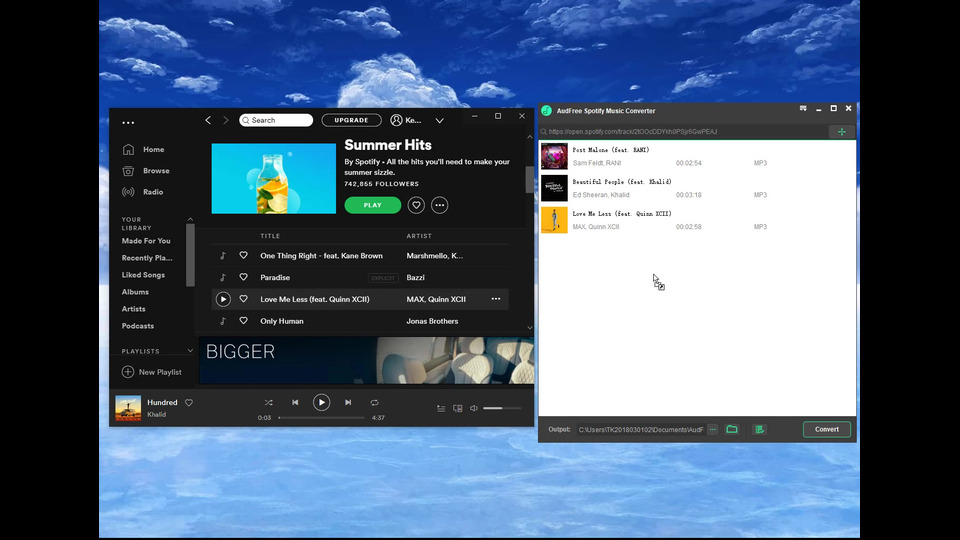Open the AudFree menu icon in title bar
Screen dimensions: 960x540
(803, 108)
